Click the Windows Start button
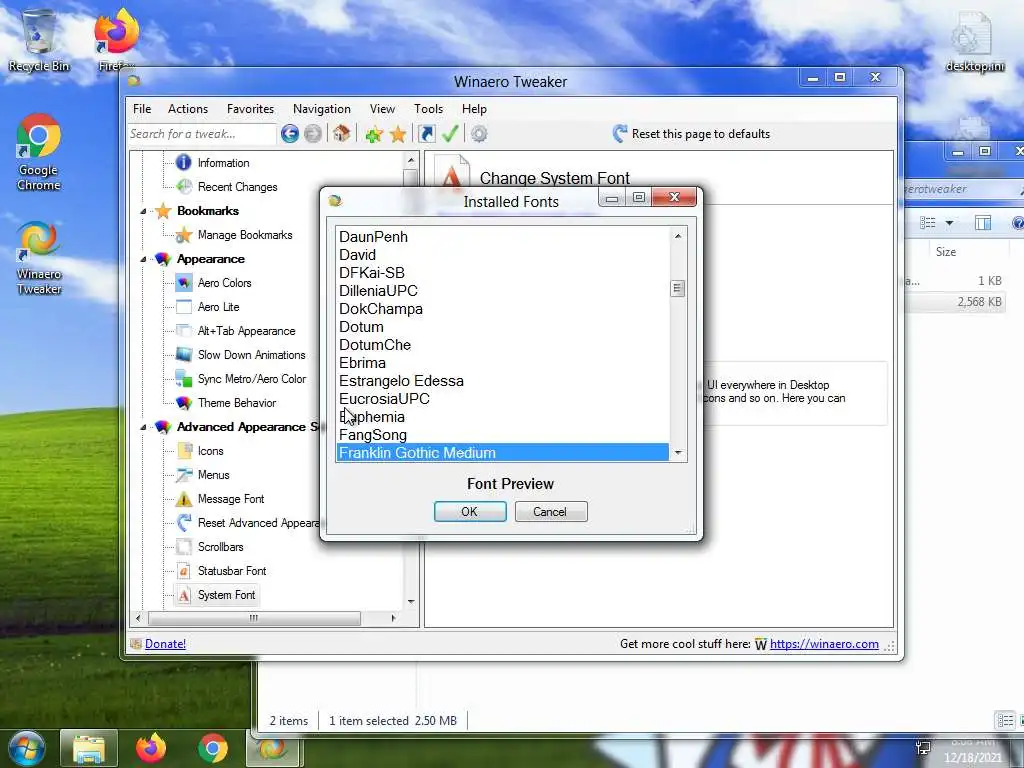 pos(26,748)
